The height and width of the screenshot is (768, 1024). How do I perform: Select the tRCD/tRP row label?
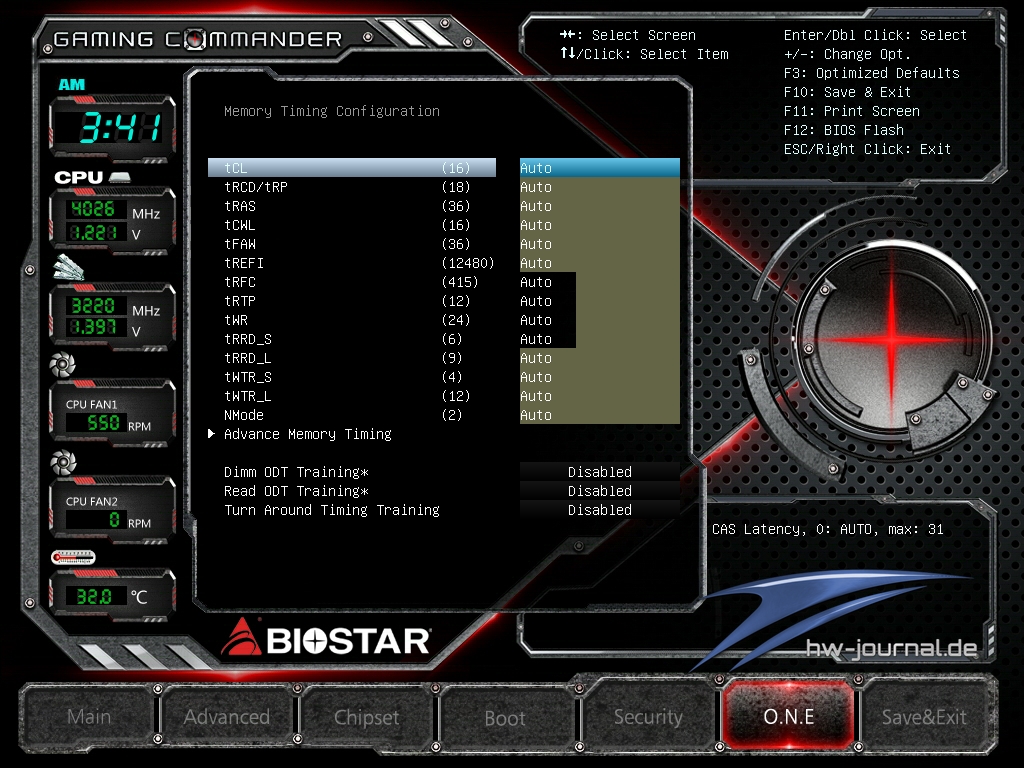(x=256, y=187)
